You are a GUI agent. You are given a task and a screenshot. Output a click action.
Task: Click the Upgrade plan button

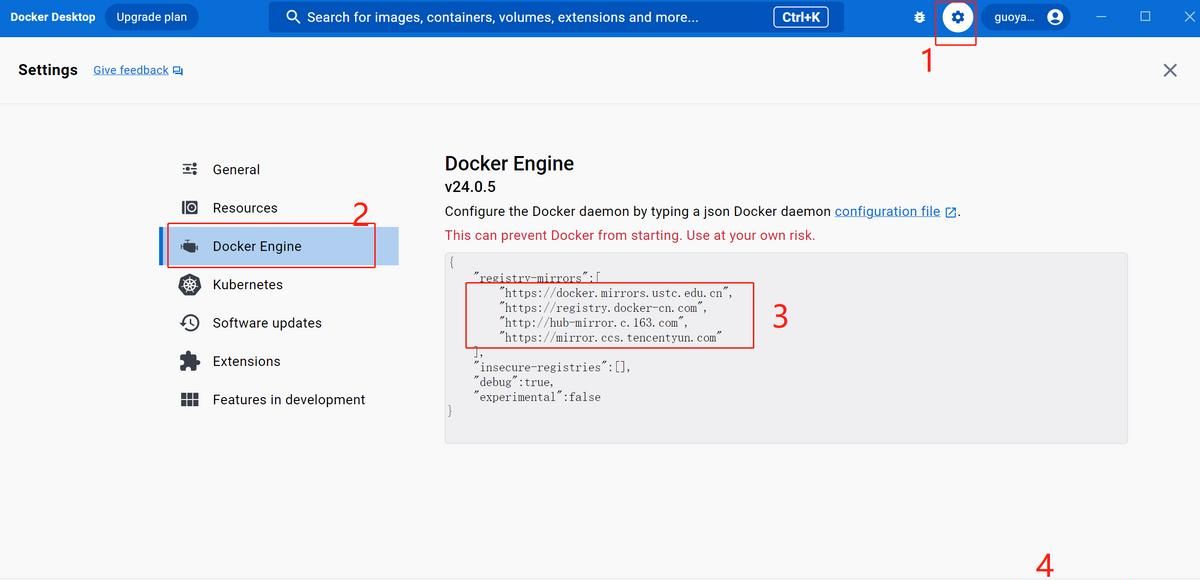[151, 16]
